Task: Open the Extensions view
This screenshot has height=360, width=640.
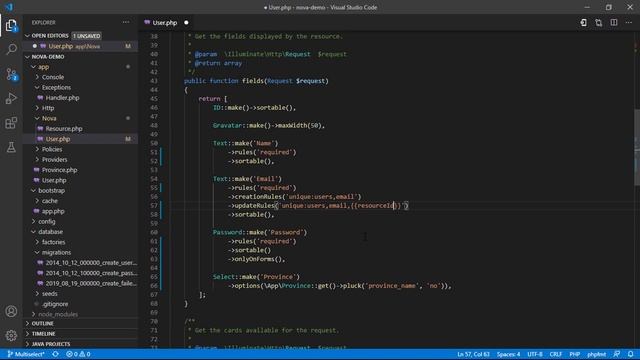Action: click(x=11, y=123)
